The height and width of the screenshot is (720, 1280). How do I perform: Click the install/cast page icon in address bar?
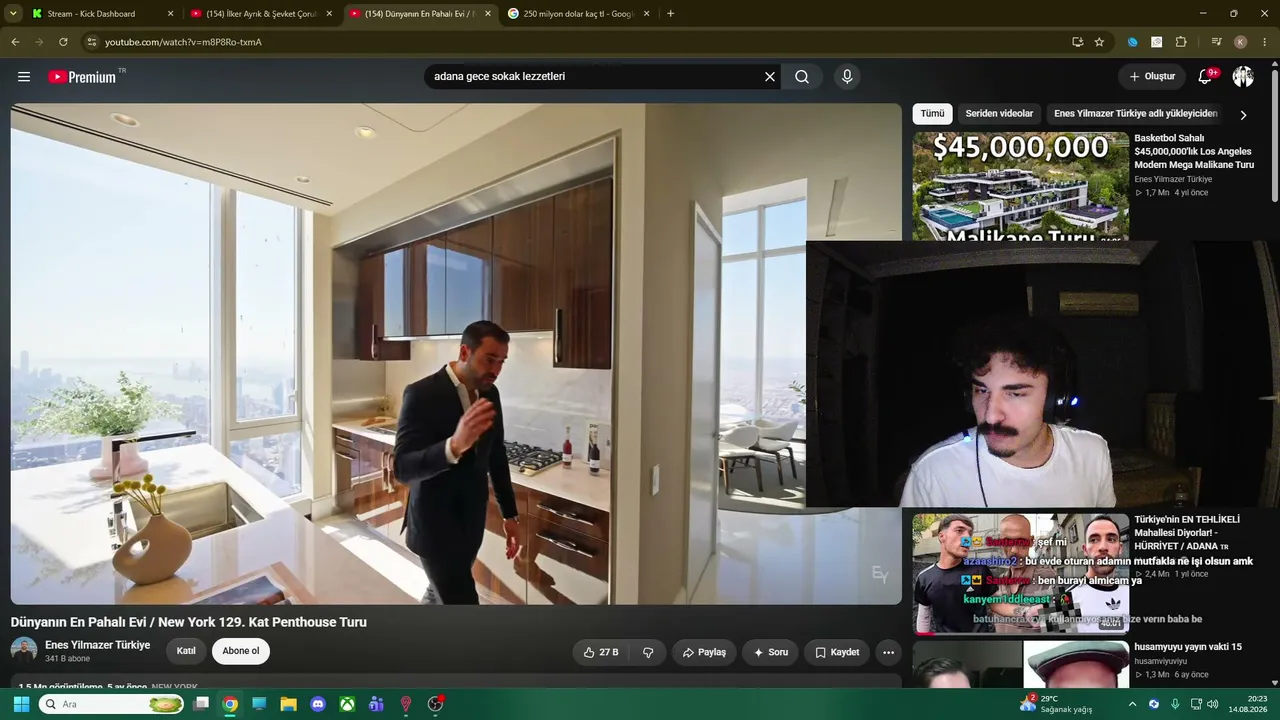(1077, 42)
